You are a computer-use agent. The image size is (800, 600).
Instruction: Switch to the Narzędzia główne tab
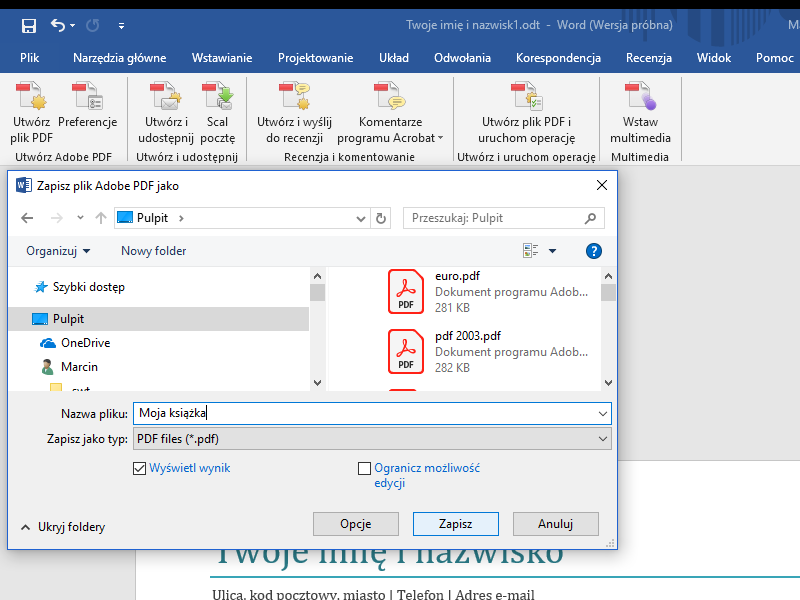tap(119, 58)
